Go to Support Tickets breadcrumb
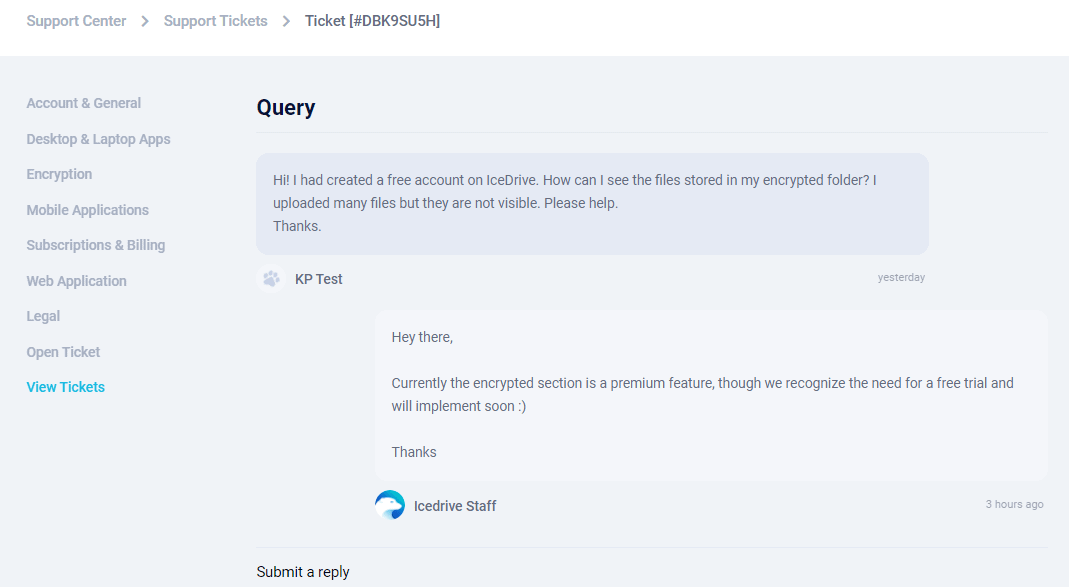The image size is (1069, 587). pos(215,21)
